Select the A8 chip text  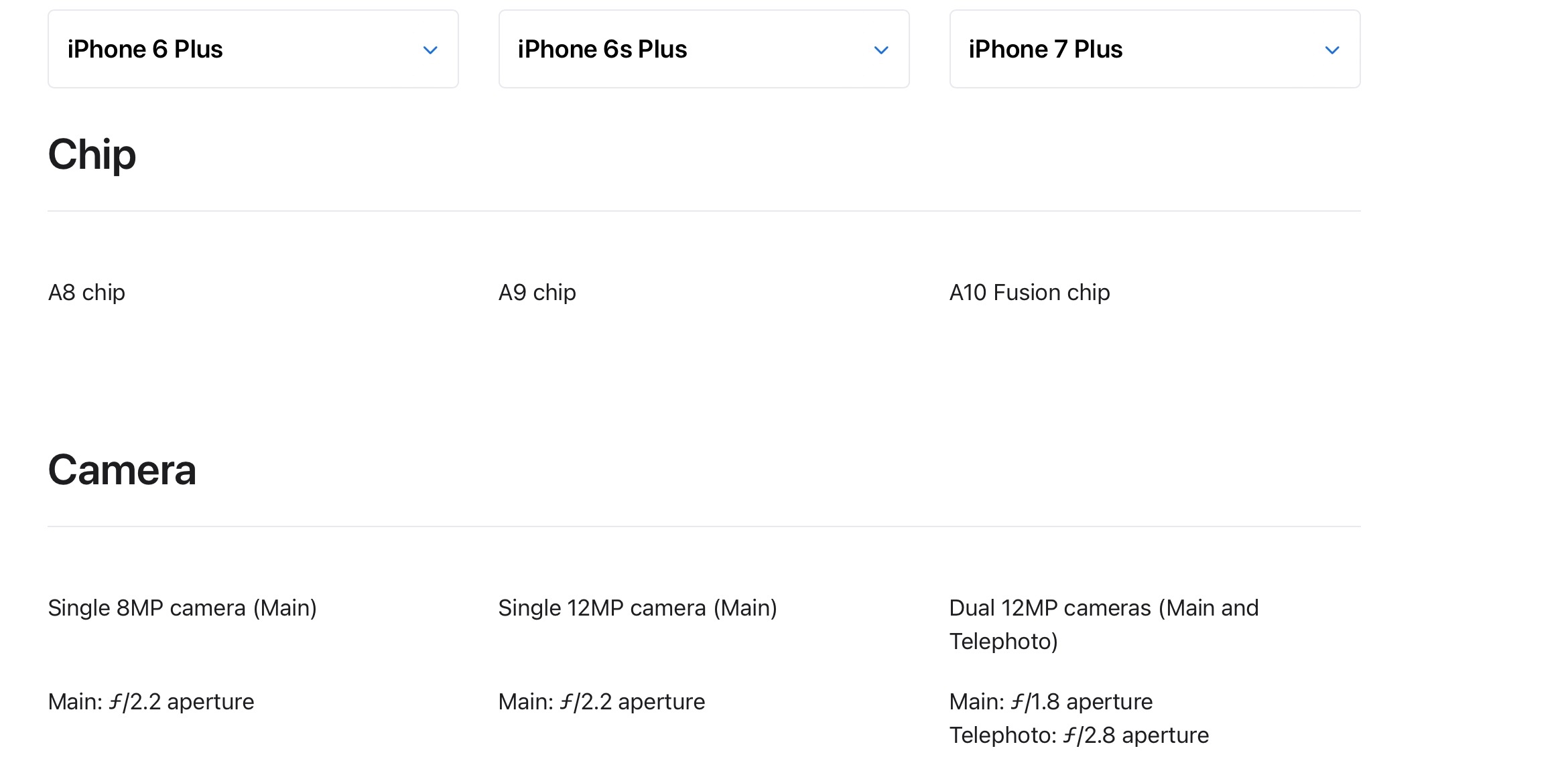point(86,293)
